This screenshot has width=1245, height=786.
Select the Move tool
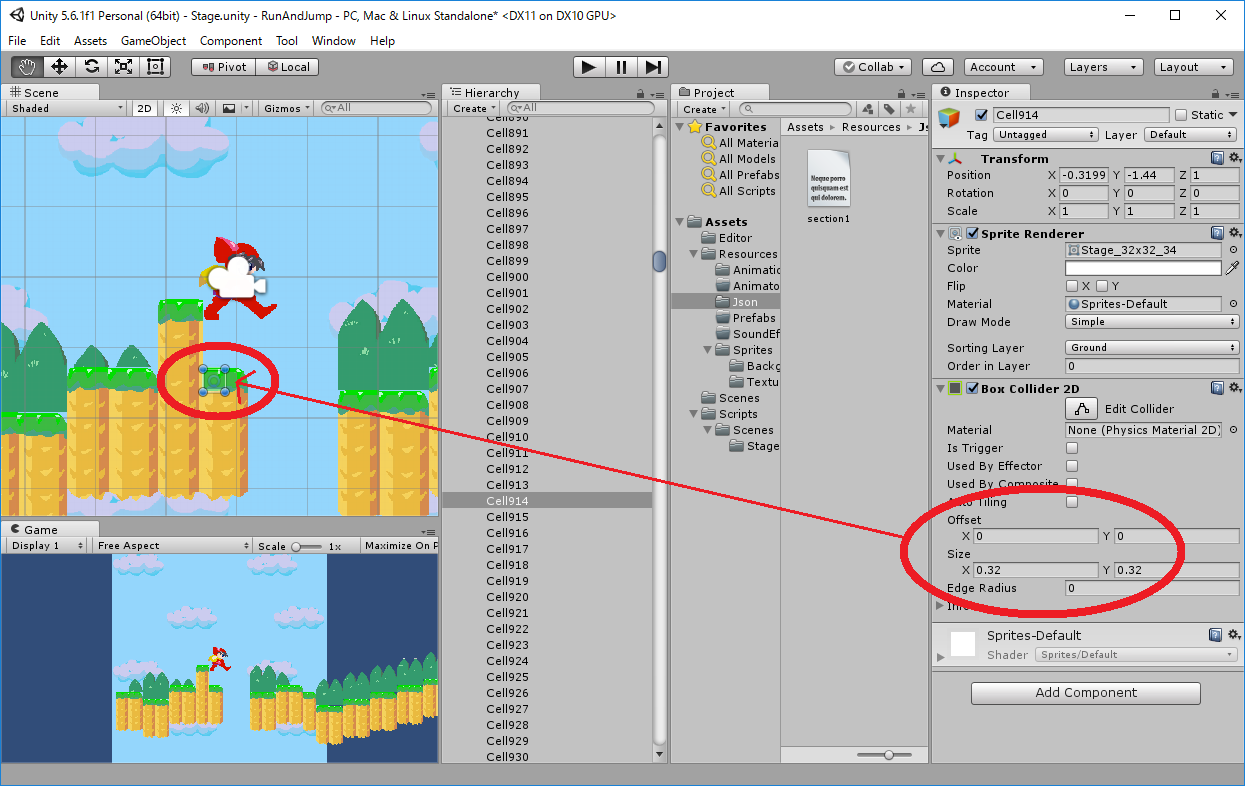pyautogui.click(x=59, y=67)
